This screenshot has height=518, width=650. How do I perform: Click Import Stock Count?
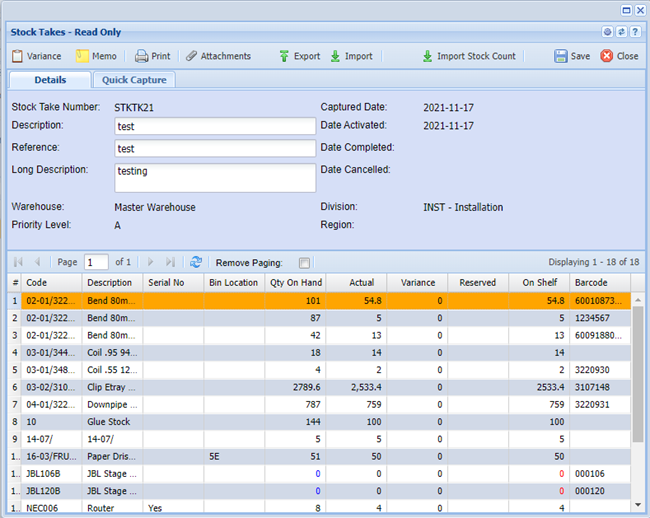tap(468, 56)
